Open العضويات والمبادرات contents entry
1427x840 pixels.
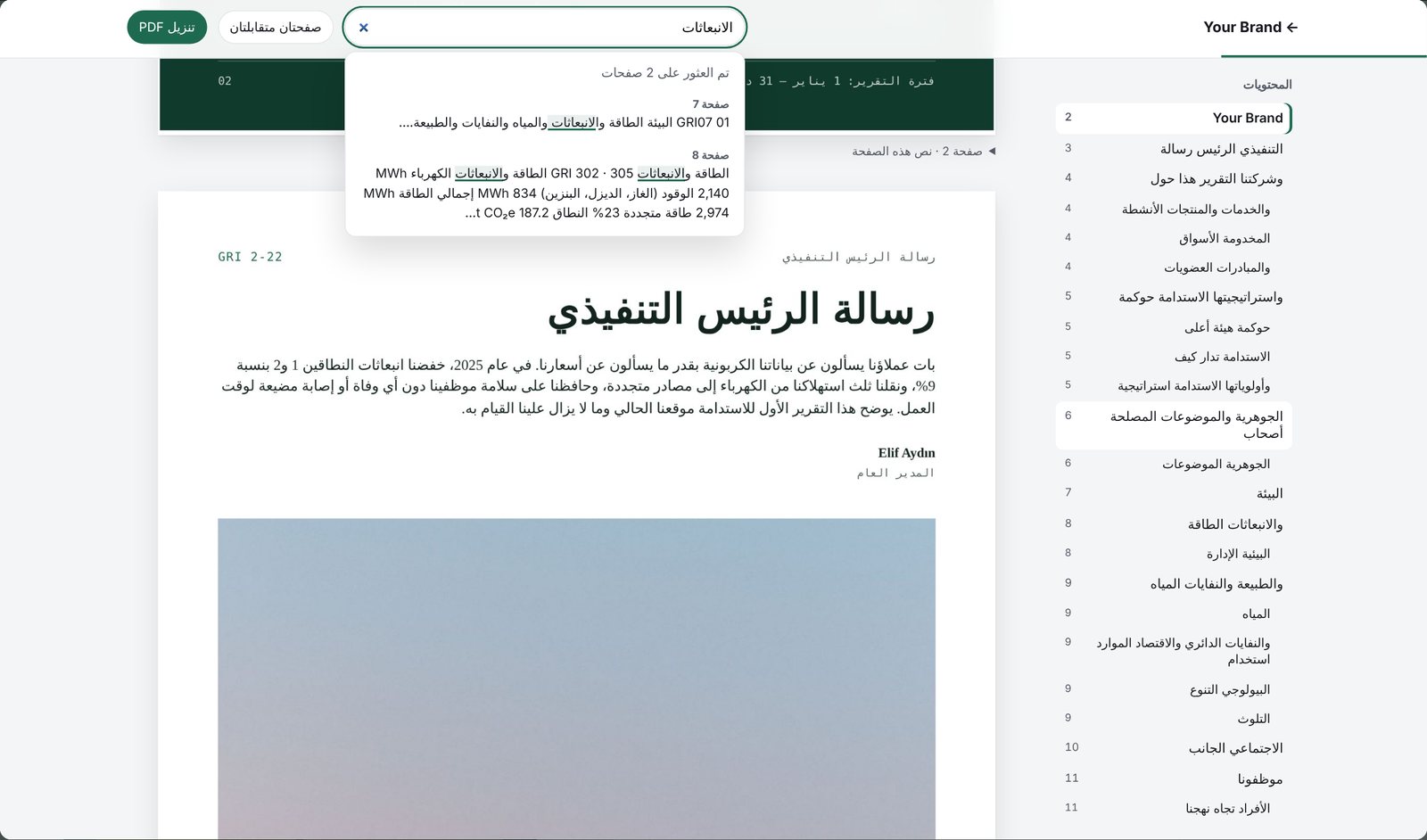pyautogui.click(x=1173, y=268)
